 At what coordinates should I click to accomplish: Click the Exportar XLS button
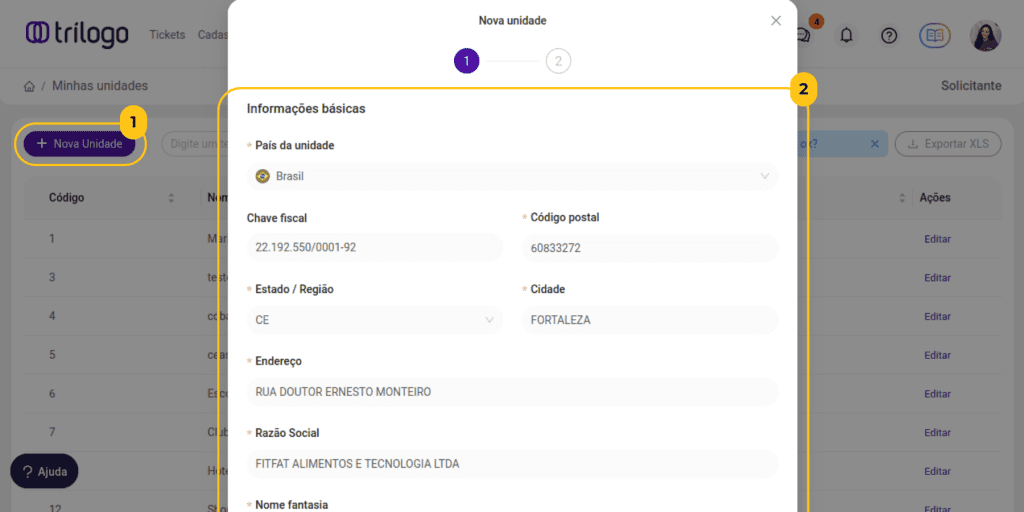point(947,144)
